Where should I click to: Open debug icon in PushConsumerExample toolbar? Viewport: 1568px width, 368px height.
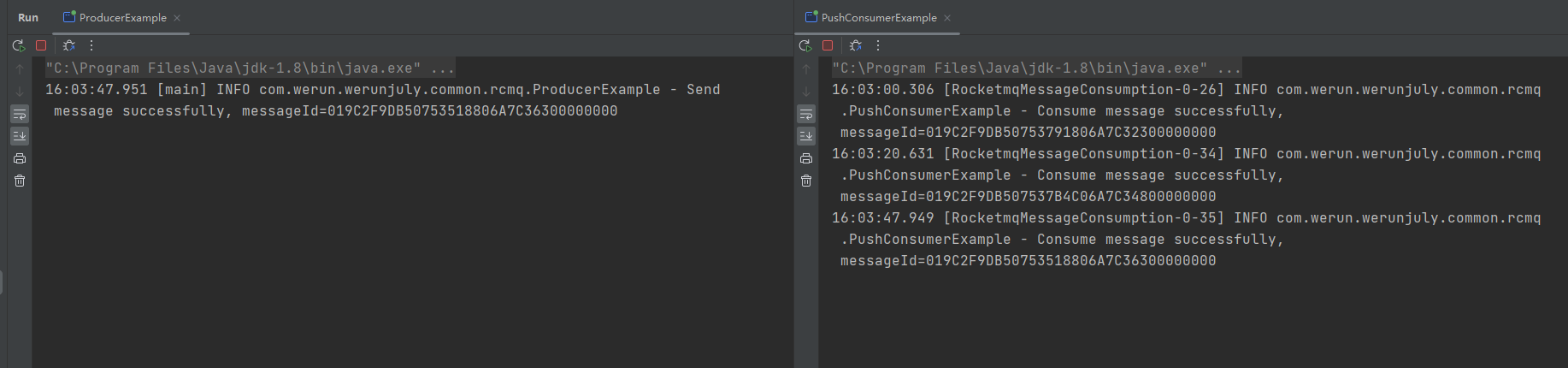click(x=856, y=45)
